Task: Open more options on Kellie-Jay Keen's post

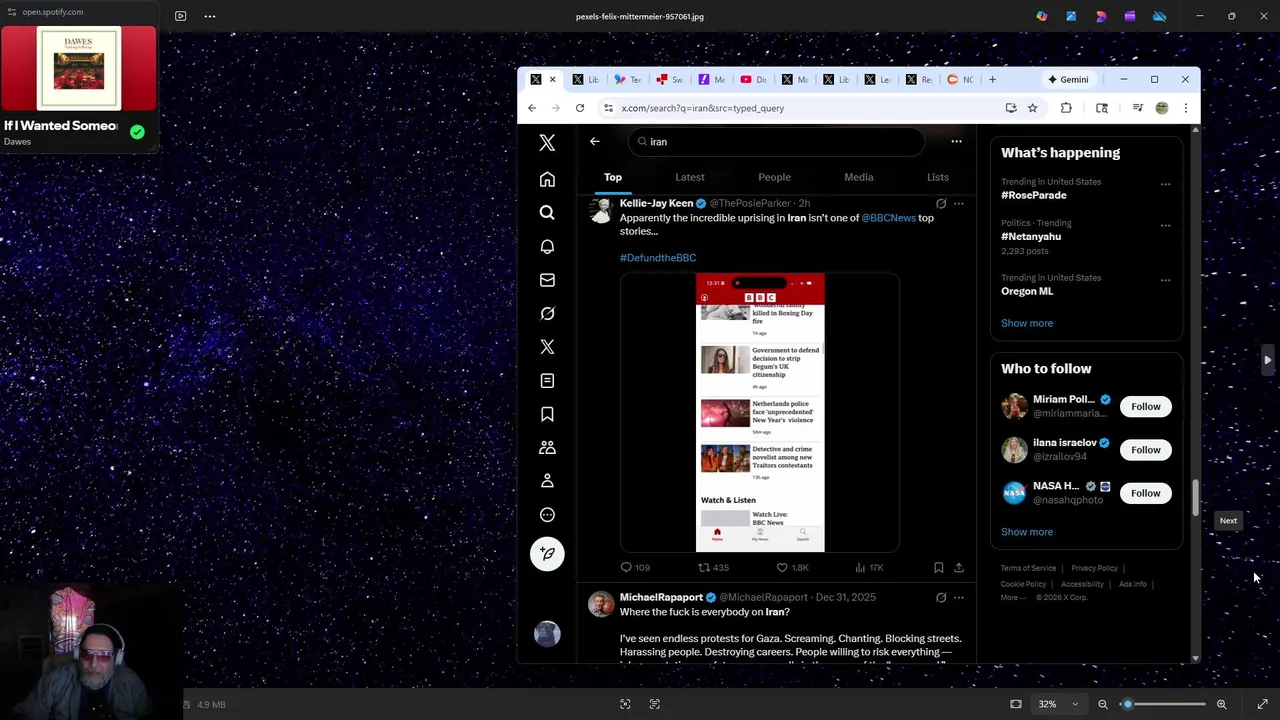Action: (959, 204)
